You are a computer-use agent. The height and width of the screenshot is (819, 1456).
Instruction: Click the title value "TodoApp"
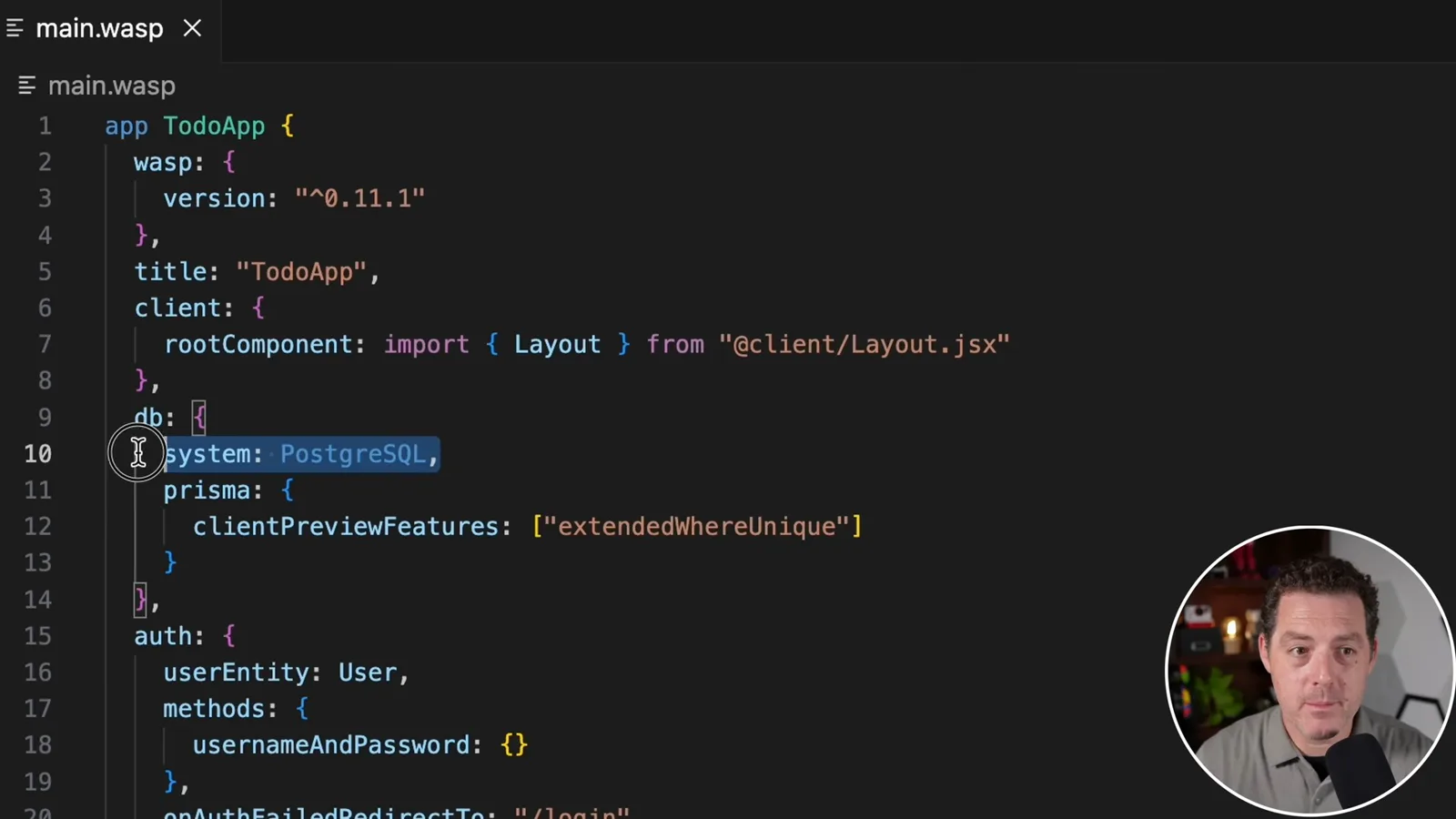tap(301, 271)
